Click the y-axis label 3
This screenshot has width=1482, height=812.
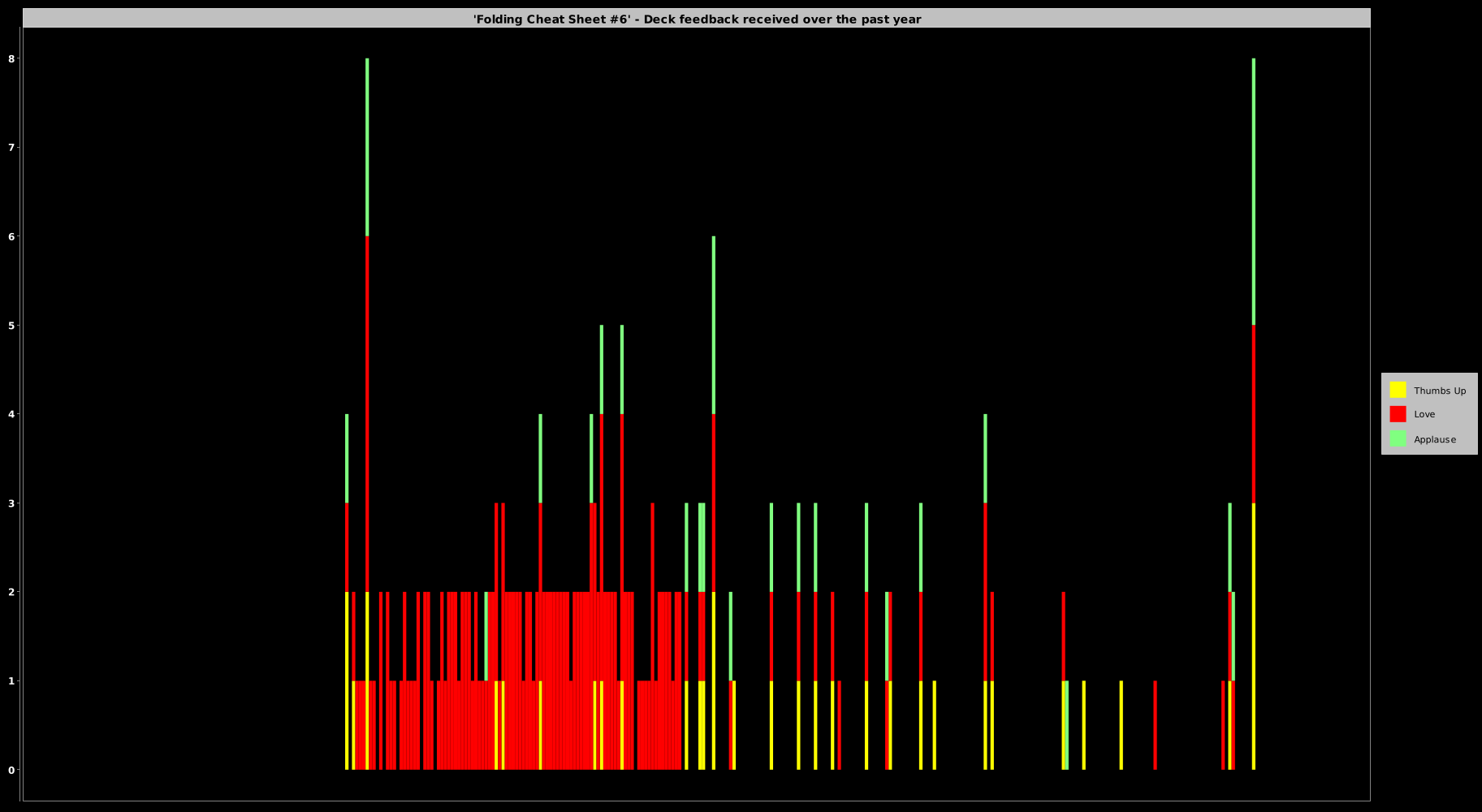[x=11, y=503]
